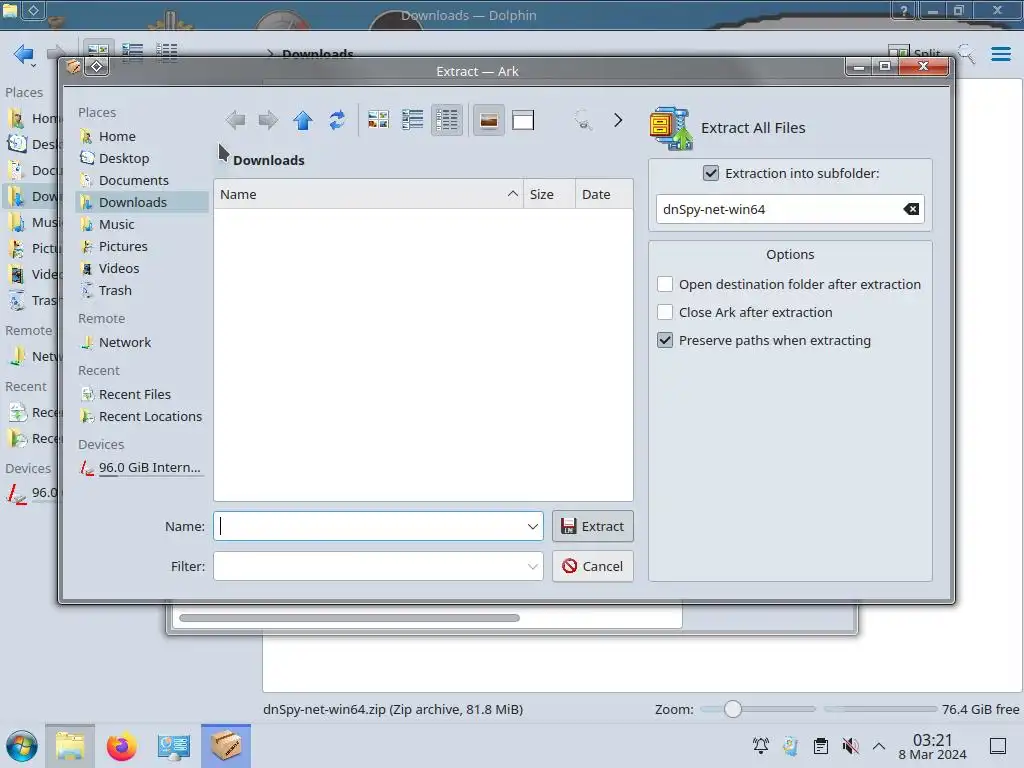Select 96.0 GiB Internal device entry
This screenshot has width=1024, height=768.
point(141,468)
